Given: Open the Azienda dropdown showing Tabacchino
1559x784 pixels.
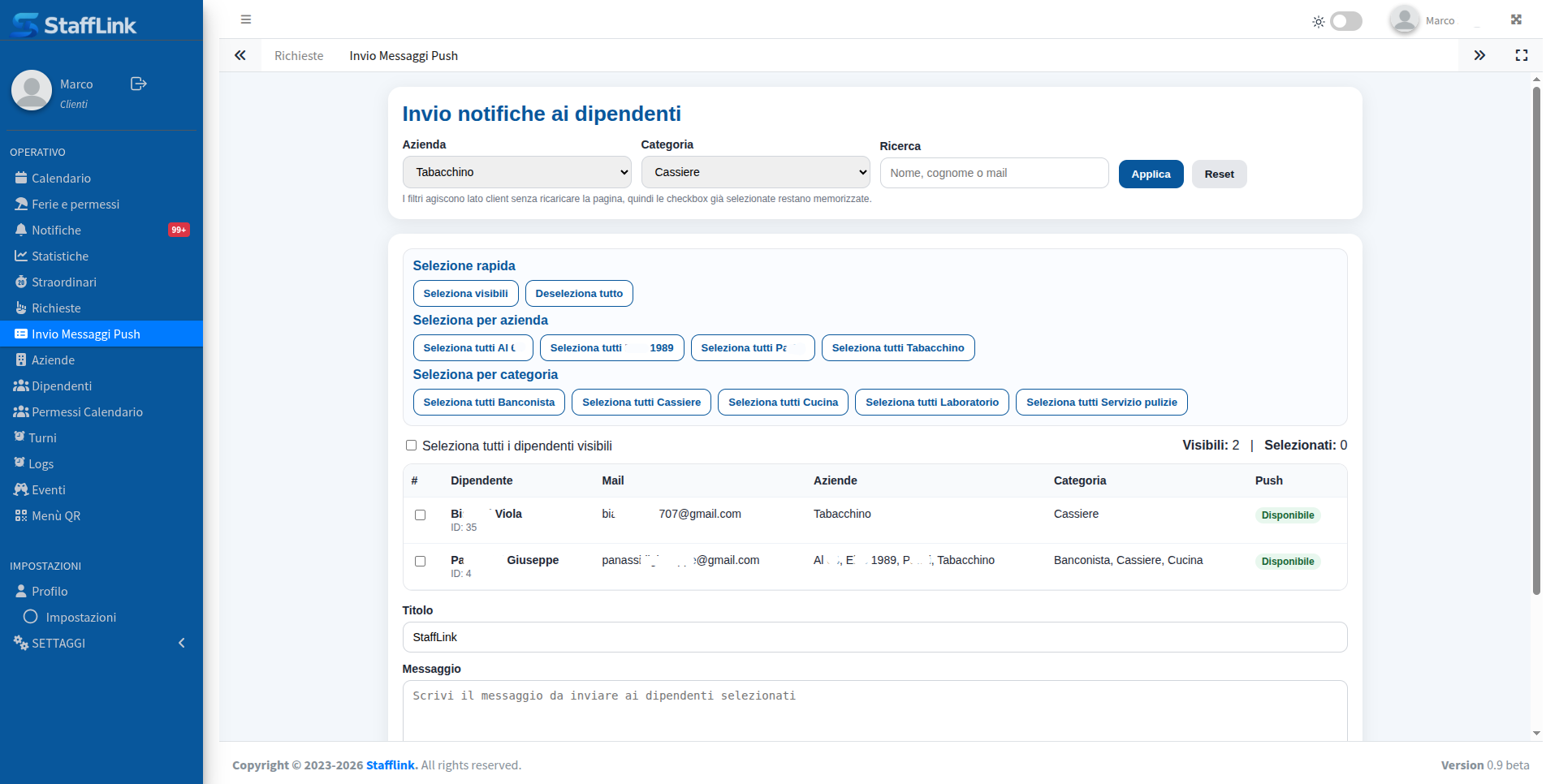Looking at the screenshot, I should click(517, 172).
